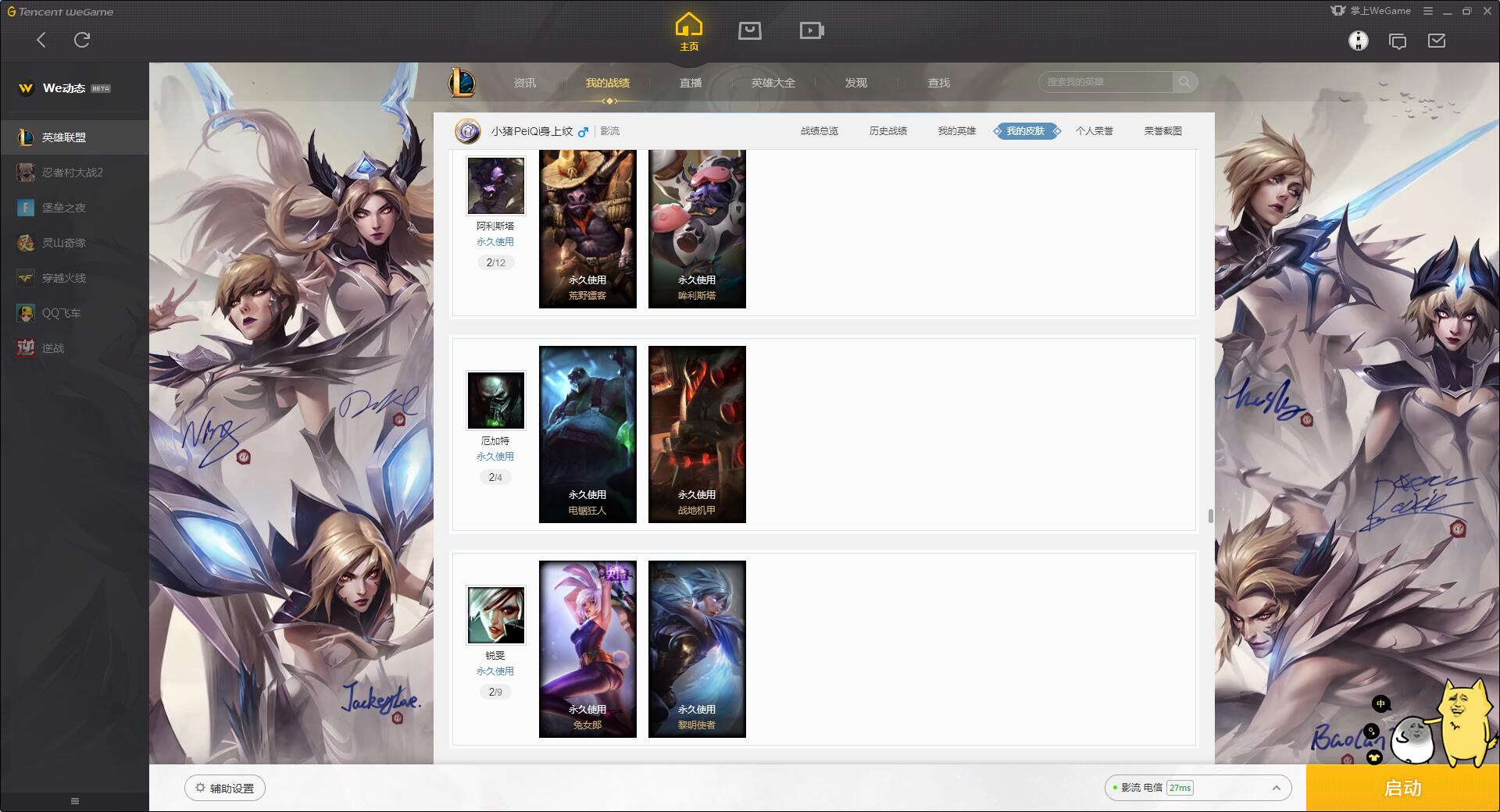Click the player avatar icon
Image resolution: width=1500 pixels, height=812 pixels.
(x=467, y=131)
